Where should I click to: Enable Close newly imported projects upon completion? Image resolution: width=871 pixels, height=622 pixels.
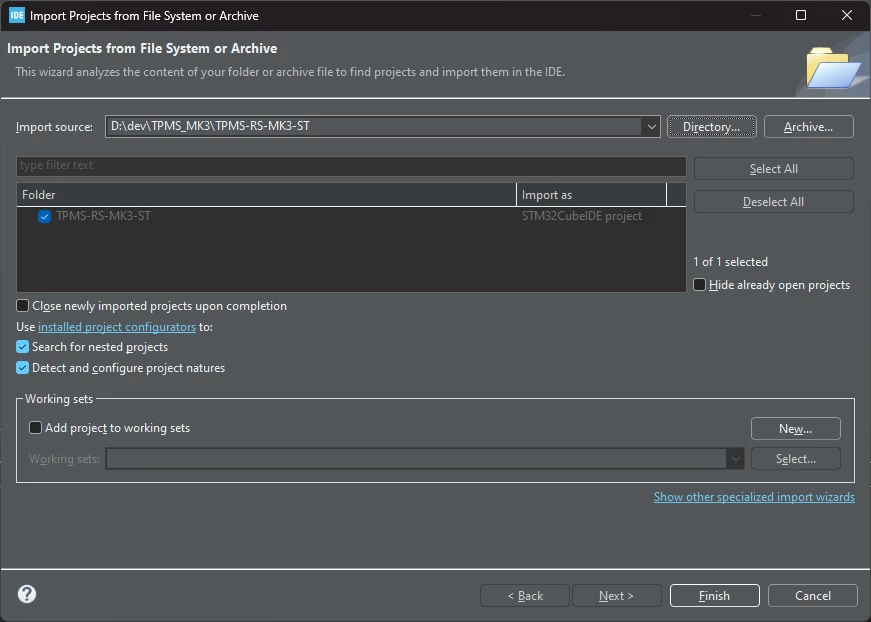click(x=22, y=305)
